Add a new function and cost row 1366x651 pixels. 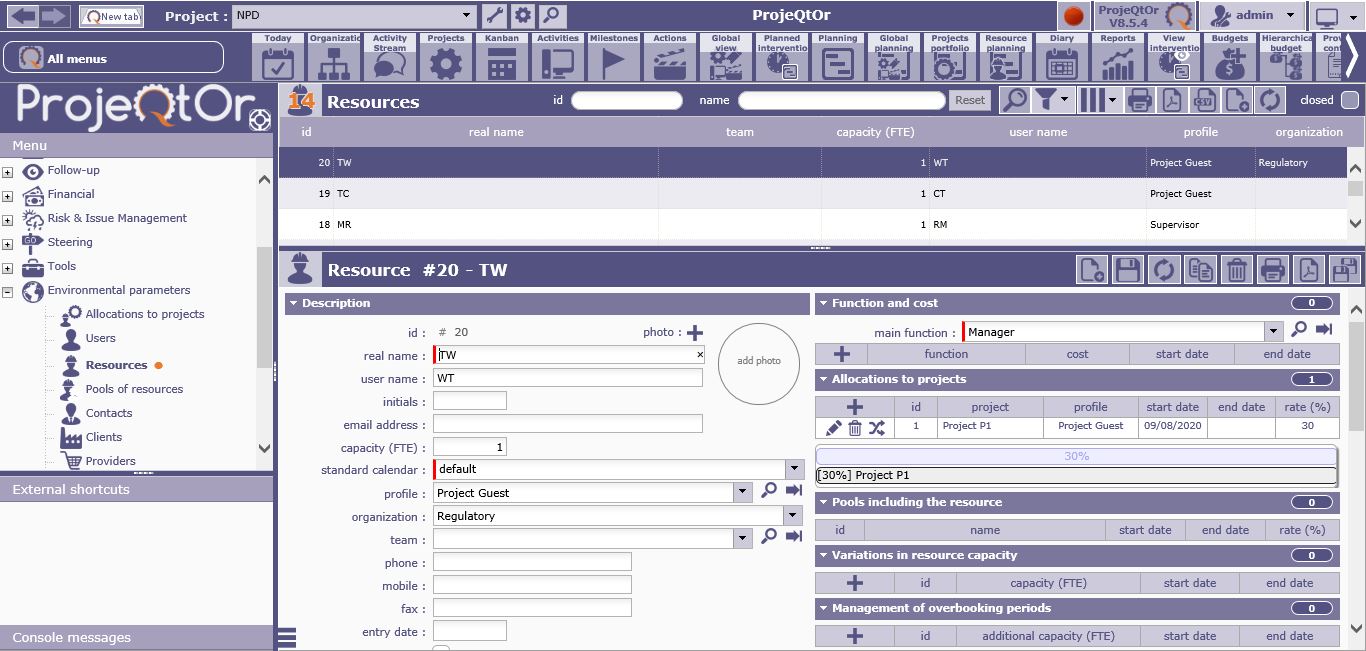[842, 354]
